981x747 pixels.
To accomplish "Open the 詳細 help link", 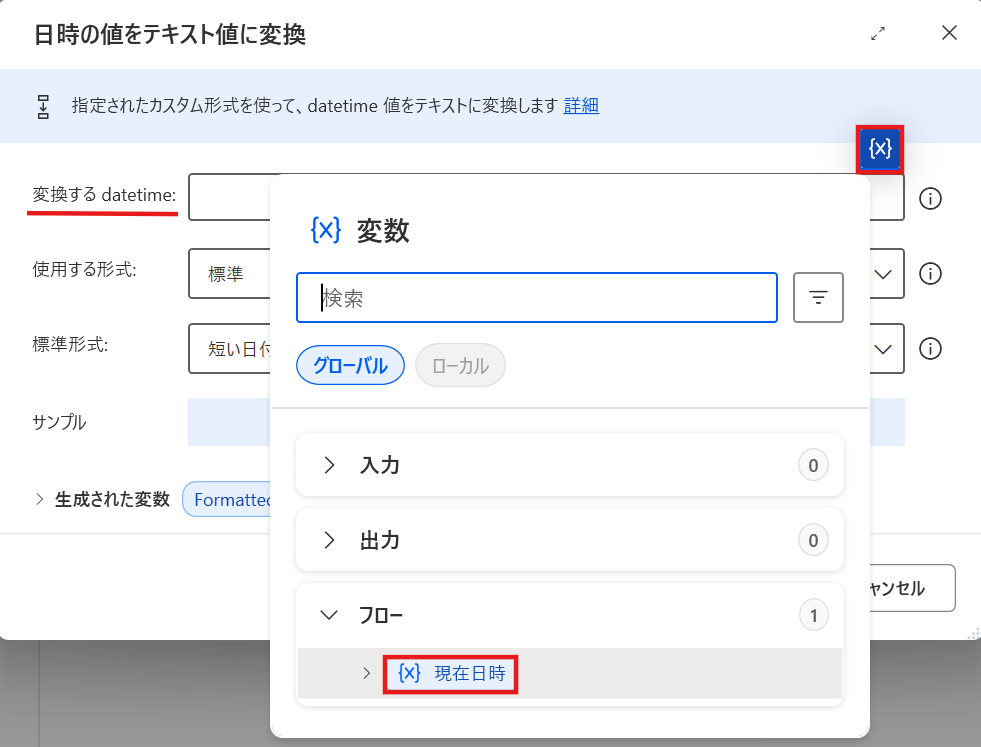I will click(x=581, y=106).
